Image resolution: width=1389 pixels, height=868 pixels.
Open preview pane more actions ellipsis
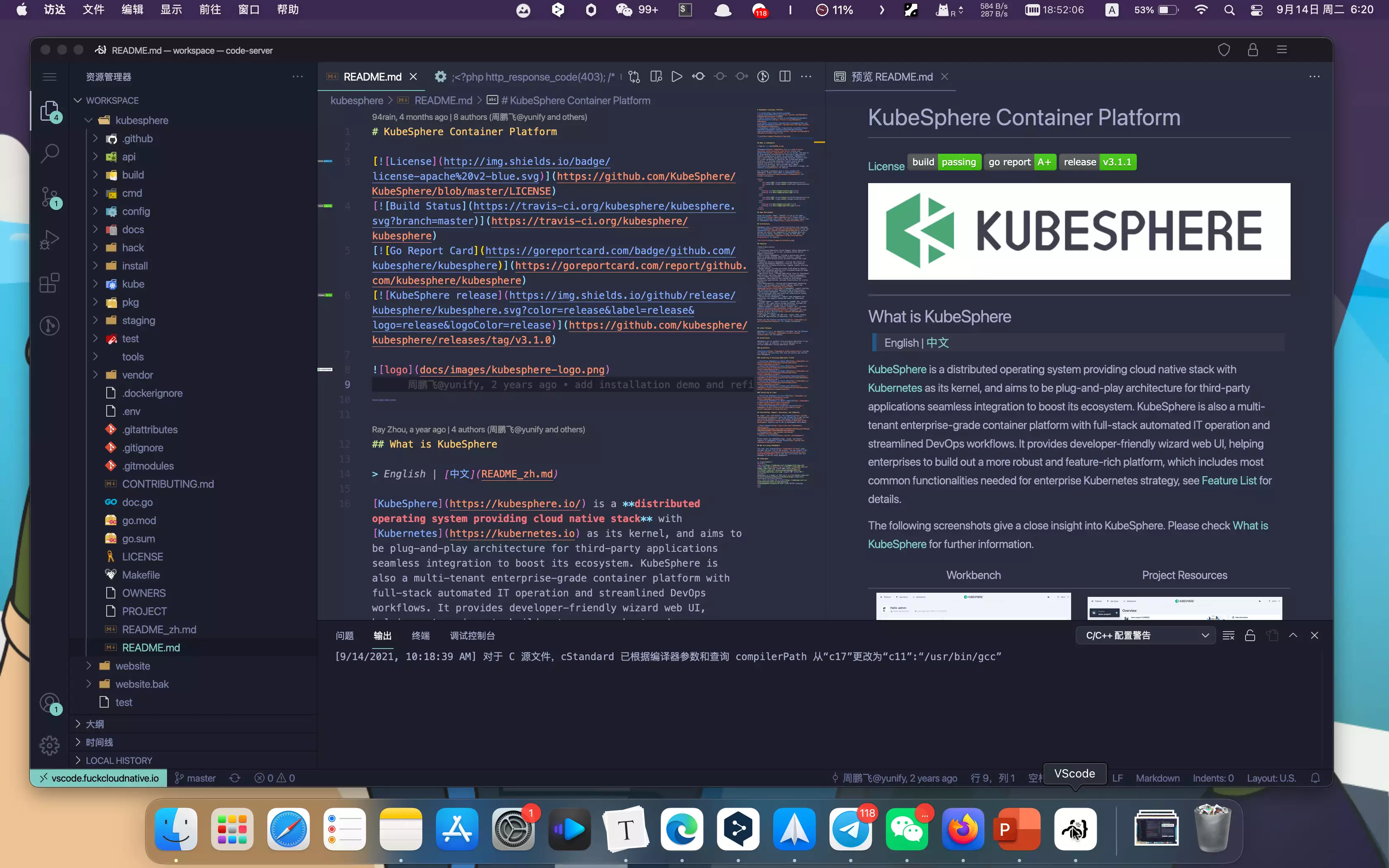point(1315,76)
